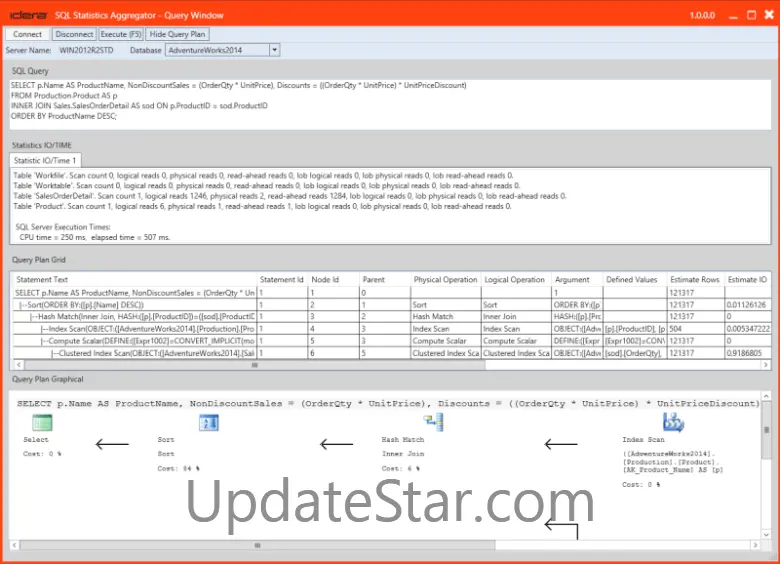
Task: Click the 0.9186805 Estimate IO cell
Action: click(748, 353)
